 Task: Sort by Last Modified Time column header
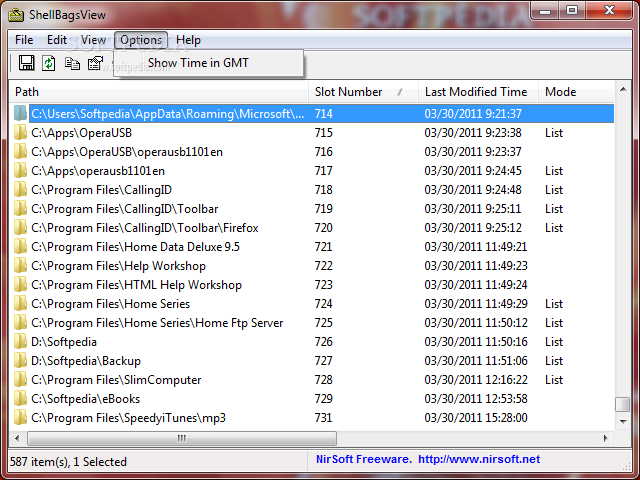(478, 92)
